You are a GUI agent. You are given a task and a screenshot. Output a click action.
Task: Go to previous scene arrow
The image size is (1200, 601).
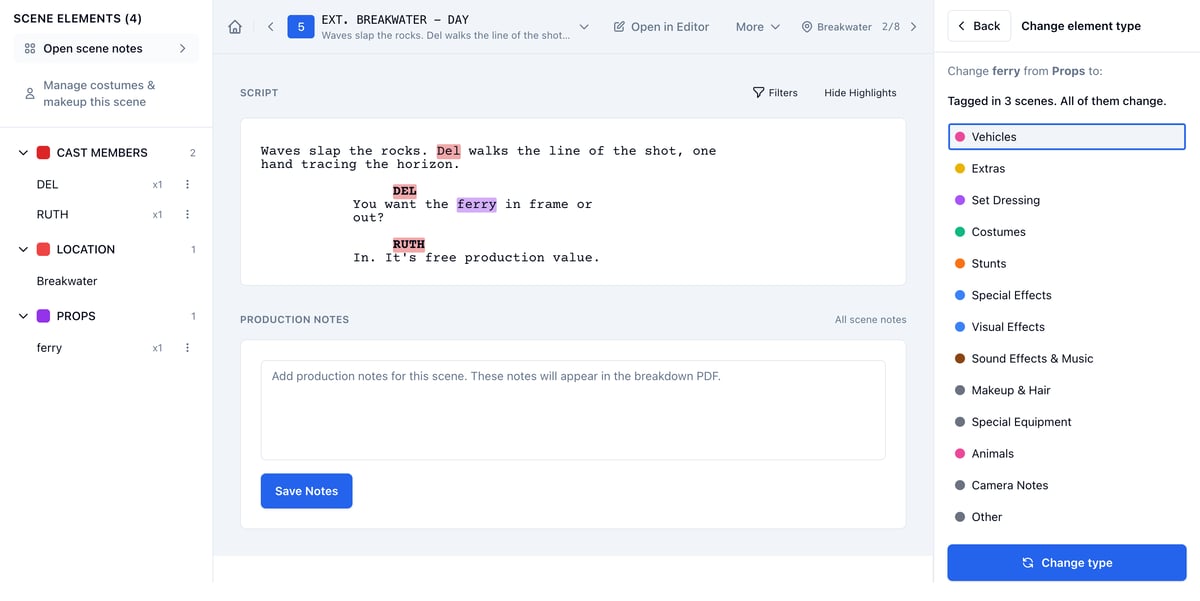click(x=270, y=27)
